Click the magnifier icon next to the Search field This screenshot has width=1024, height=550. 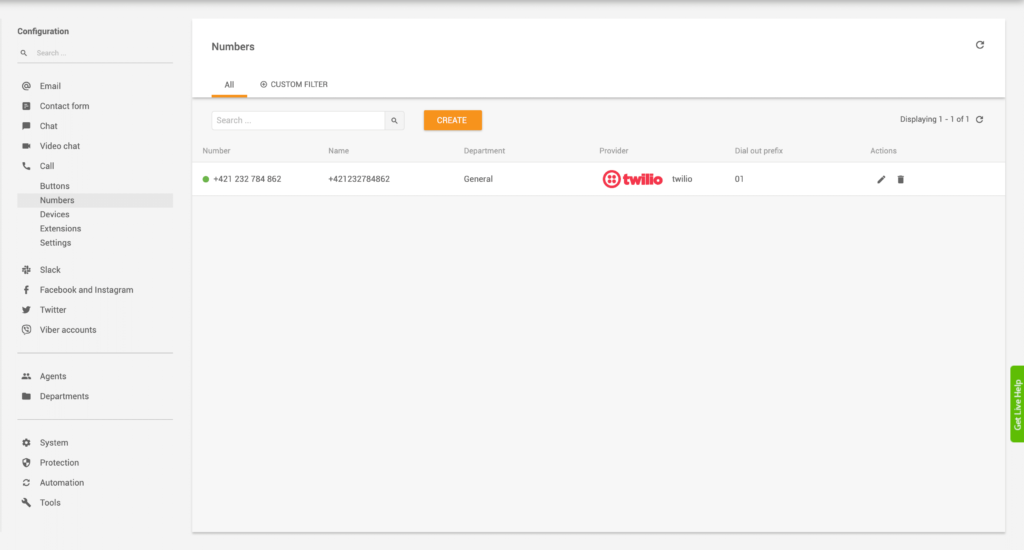pos(394,120)
